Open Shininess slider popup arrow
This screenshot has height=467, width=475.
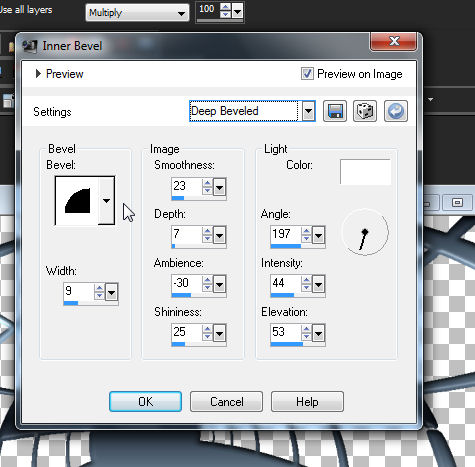tap(219, 333)
